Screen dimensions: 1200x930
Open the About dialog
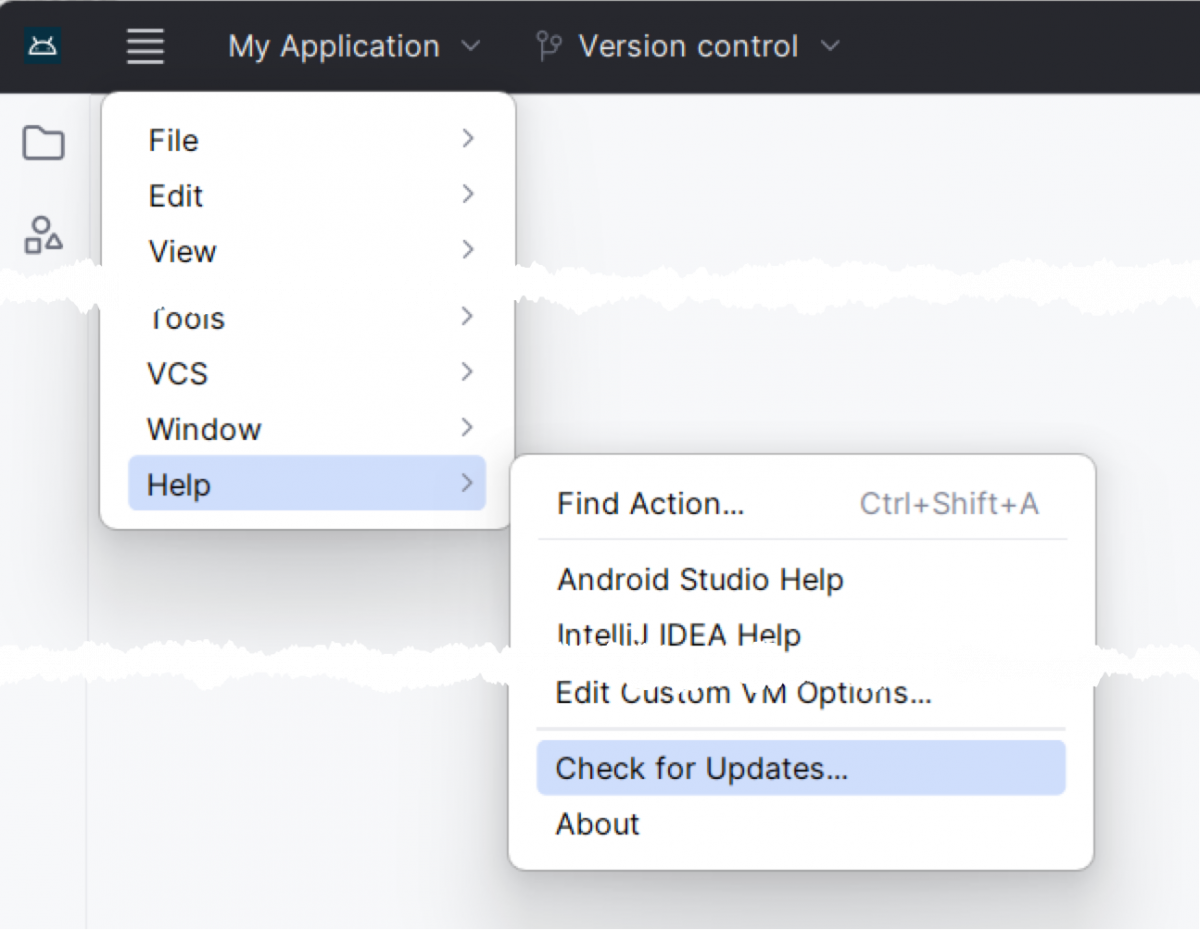597,824
